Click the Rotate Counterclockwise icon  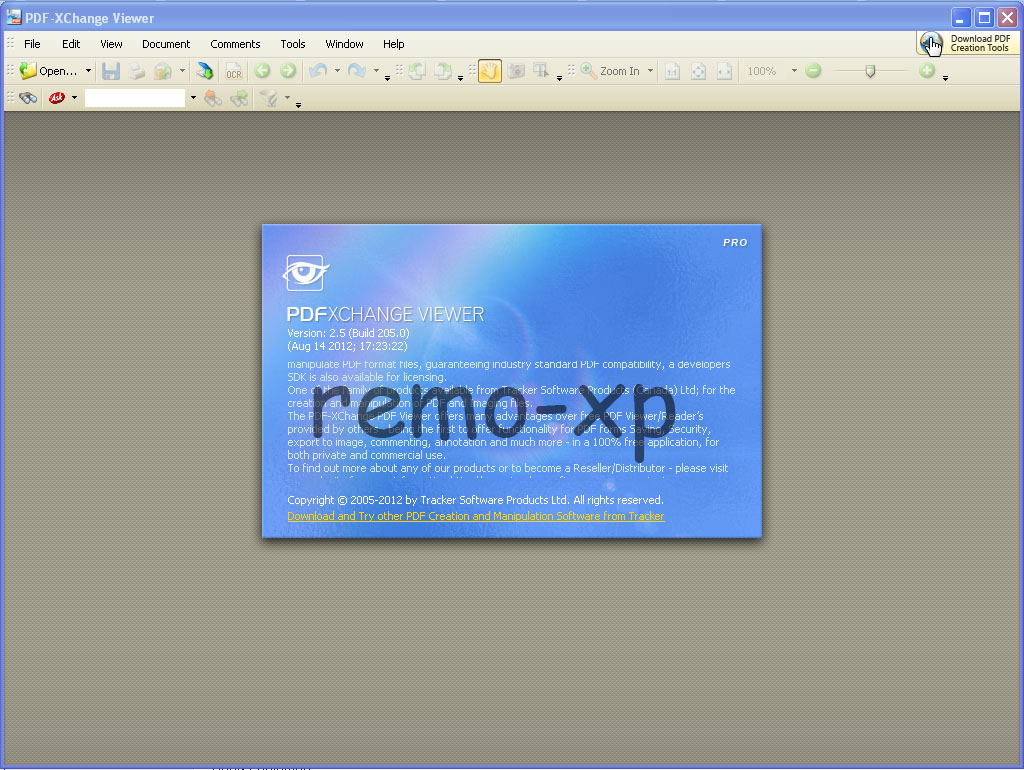[x=417, y=71]
